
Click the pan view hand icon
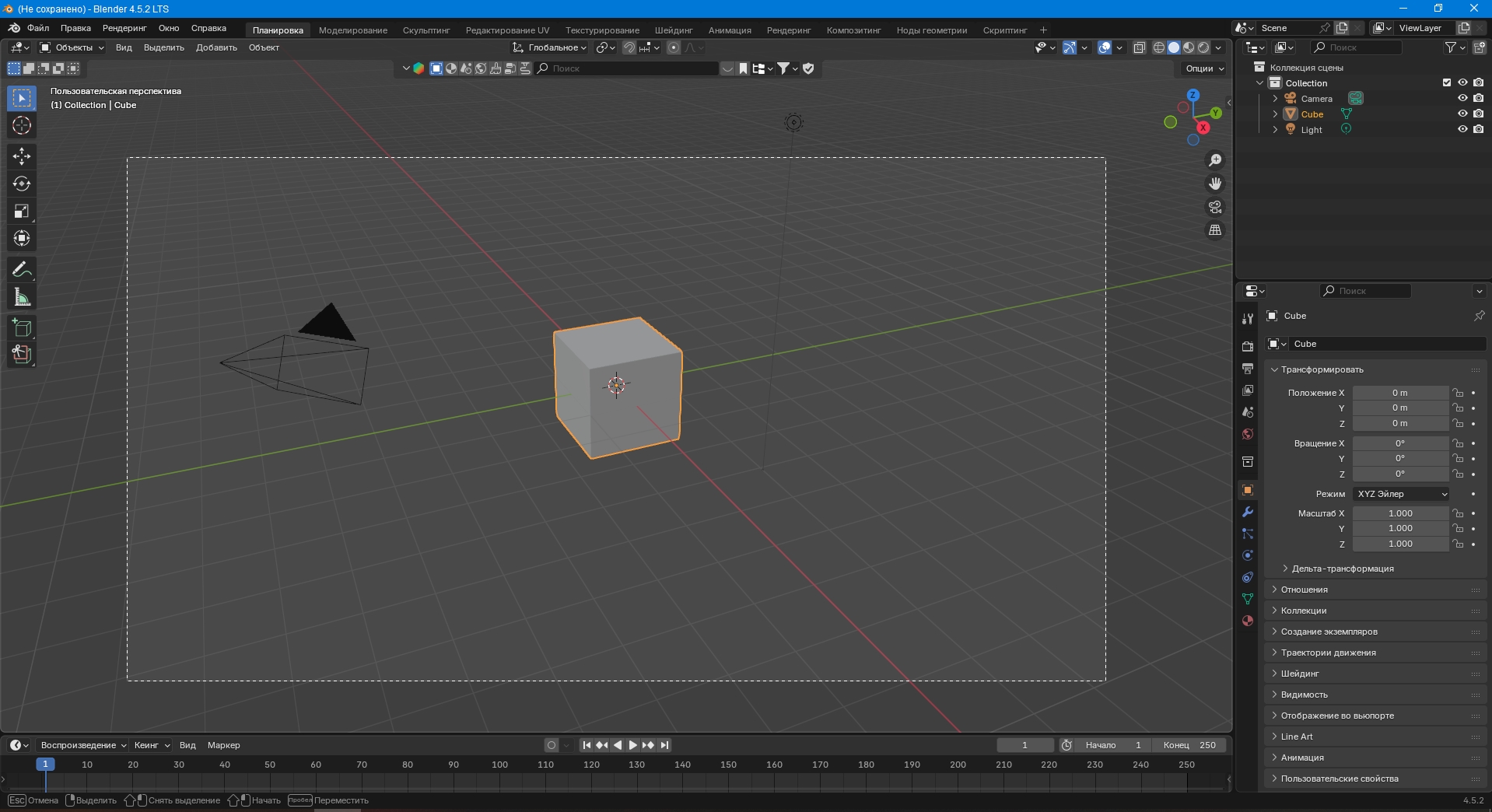1215,184
